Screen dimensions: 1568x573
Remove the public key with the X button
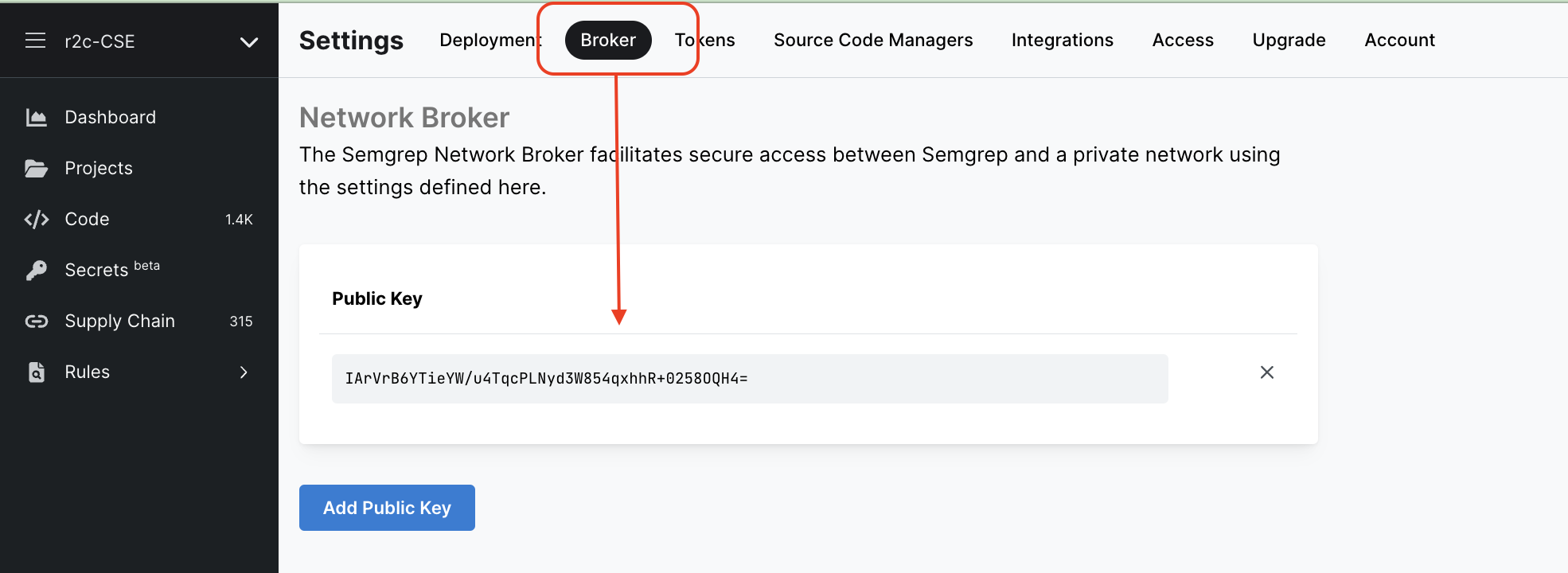click(1267, 372)
